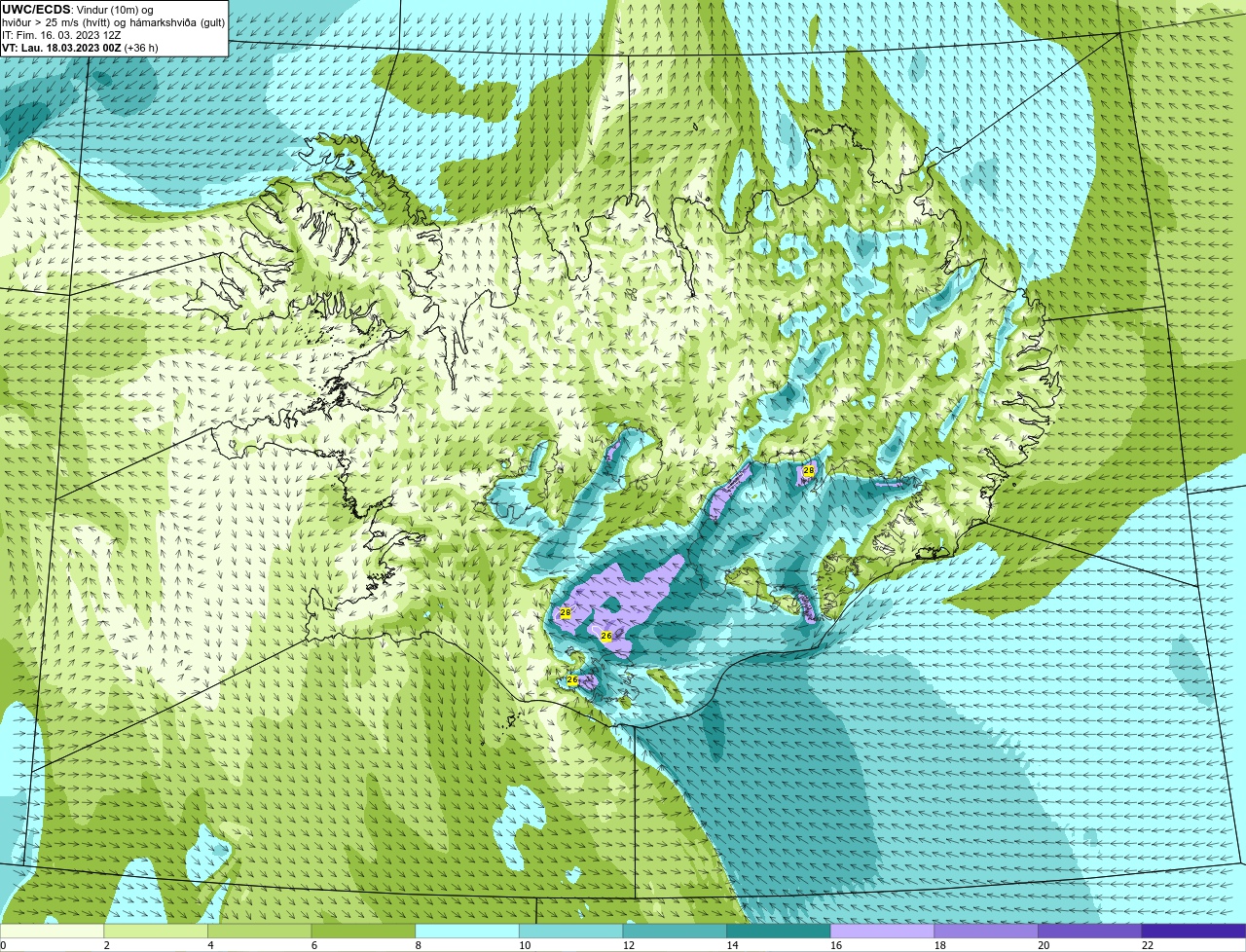The image size is (1246, 952).
Task: Click the '0' value on the color scale
Action: pos(3,945)
